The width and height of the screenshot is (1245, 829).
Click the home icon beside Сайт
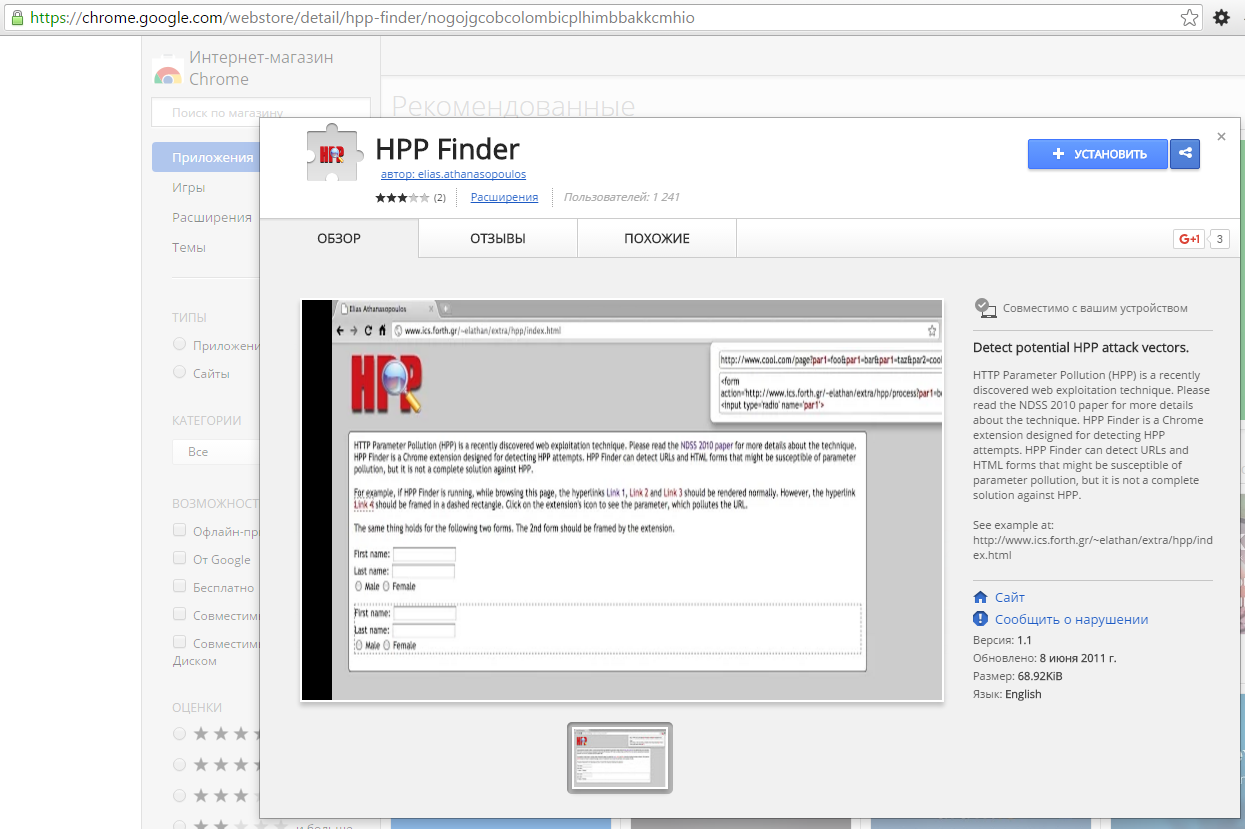[980, 597]
